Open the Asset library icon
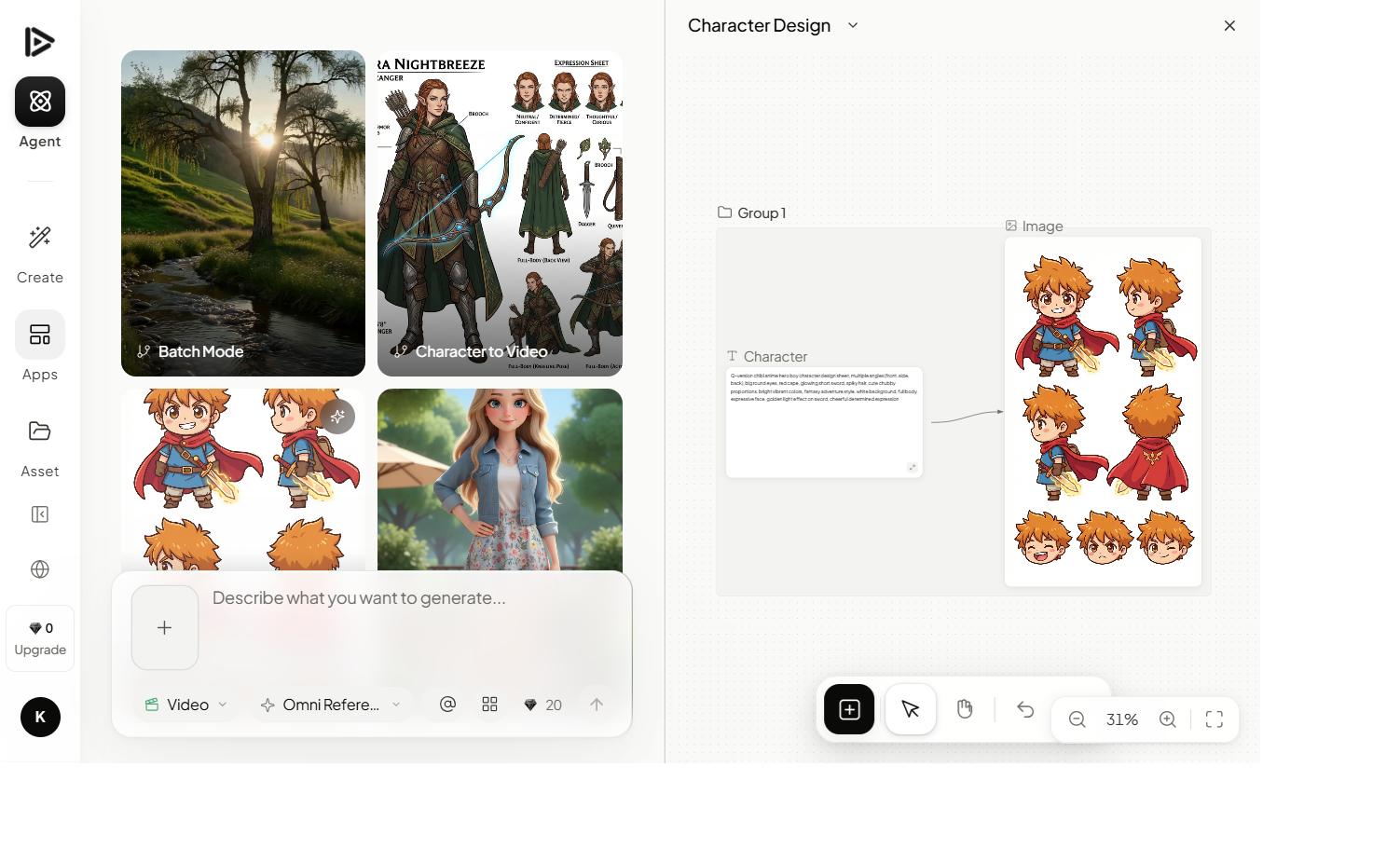Screen dimensions: 1400x849 [x=39, y=431]
